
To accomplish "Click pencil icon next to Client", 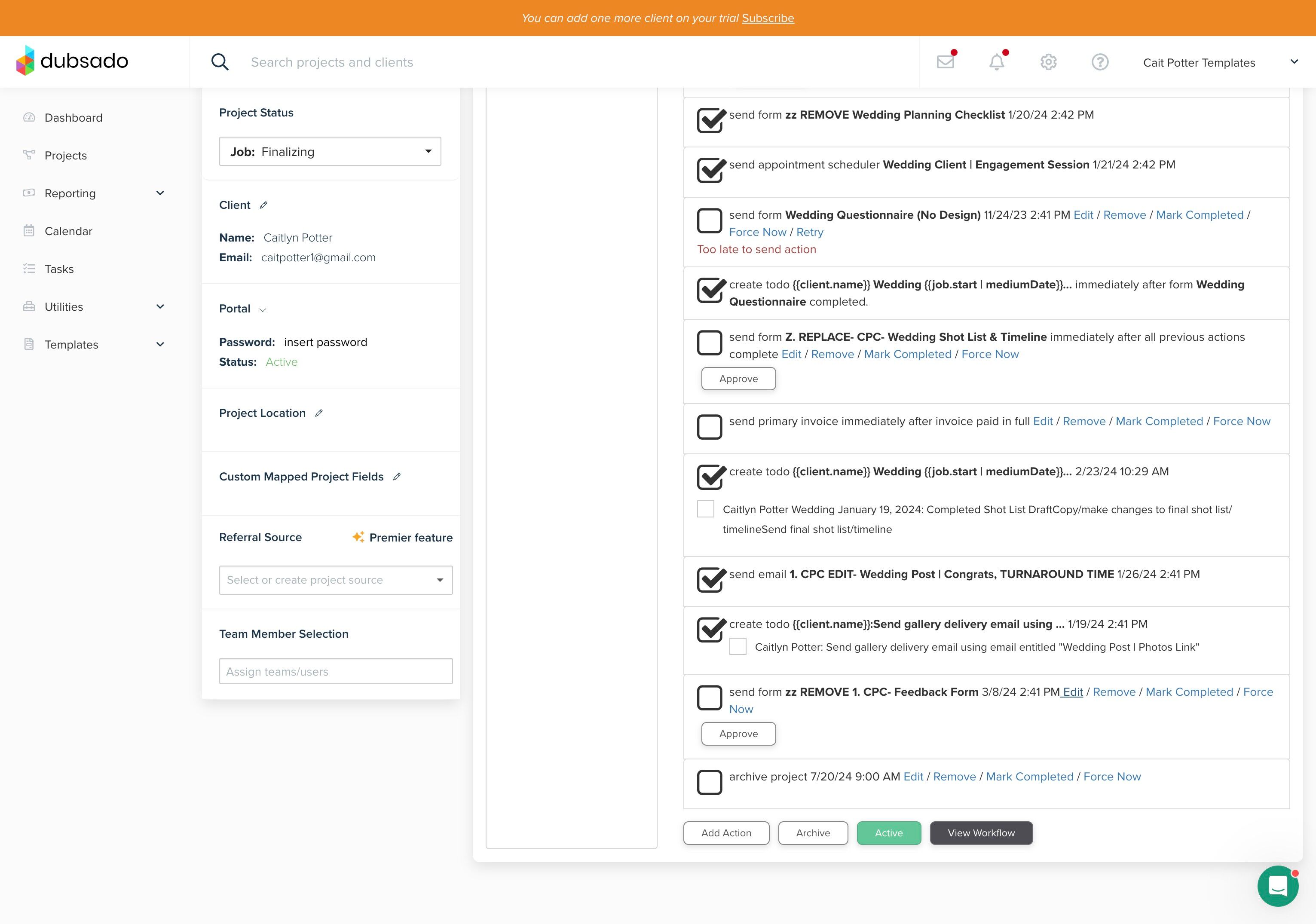I will pos(263,205).
